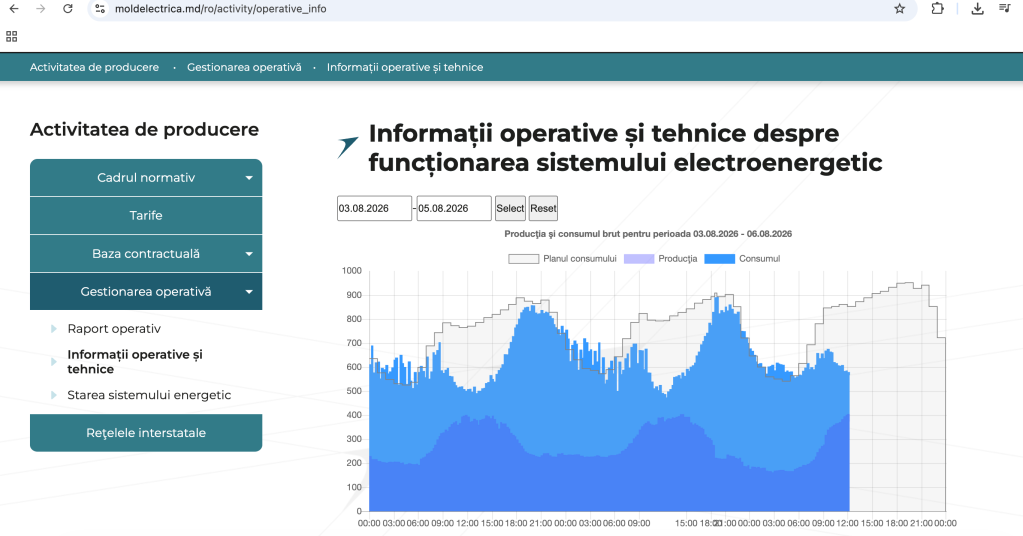The height and width of the screenshot is (536, 1023).
Task: Collapse Gestionarea operativă dropdown arrow
Action: point(249,292)
